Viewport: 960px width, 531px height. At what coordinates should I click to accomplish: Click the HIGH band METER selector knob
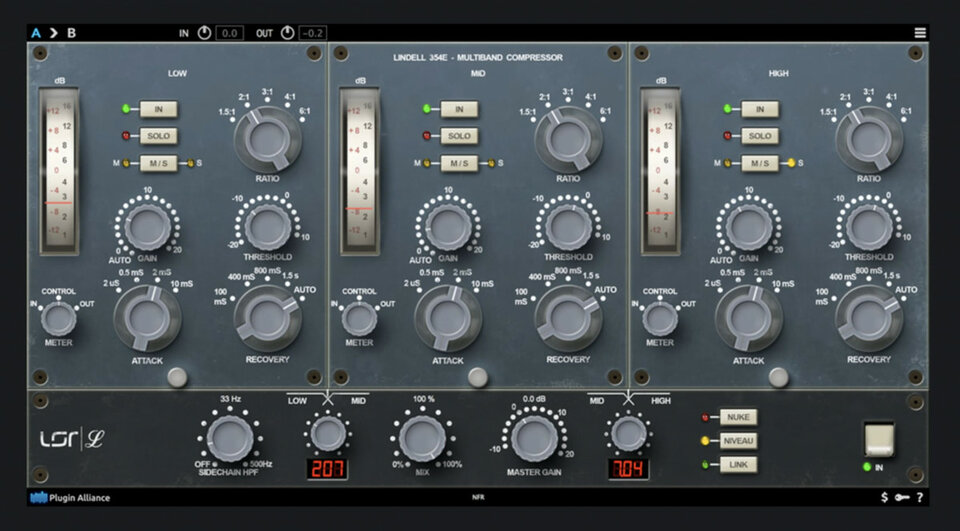660,319
